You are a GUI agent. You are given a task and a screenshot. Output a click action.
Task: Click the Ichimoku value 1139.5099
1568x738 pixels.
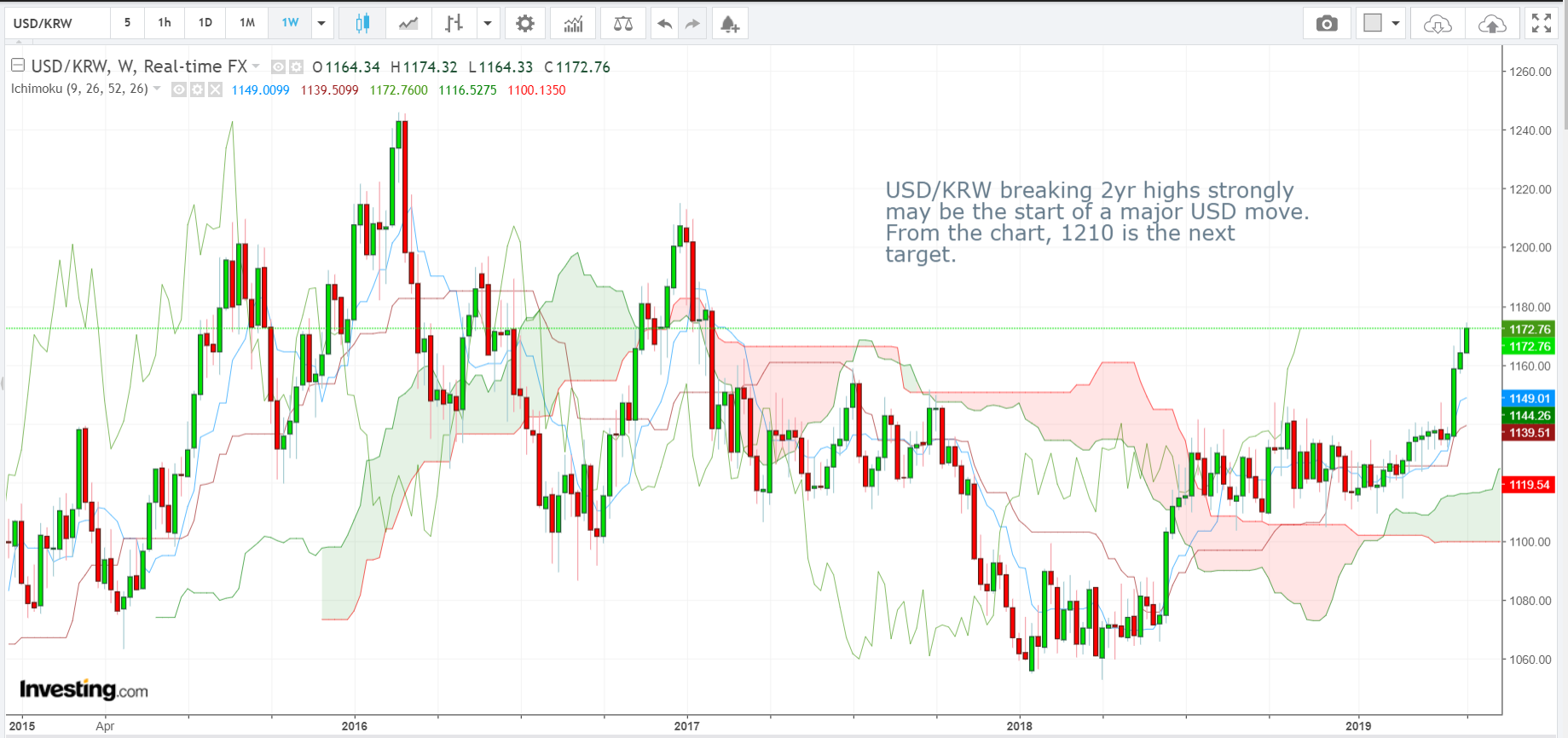pos(329,89)
